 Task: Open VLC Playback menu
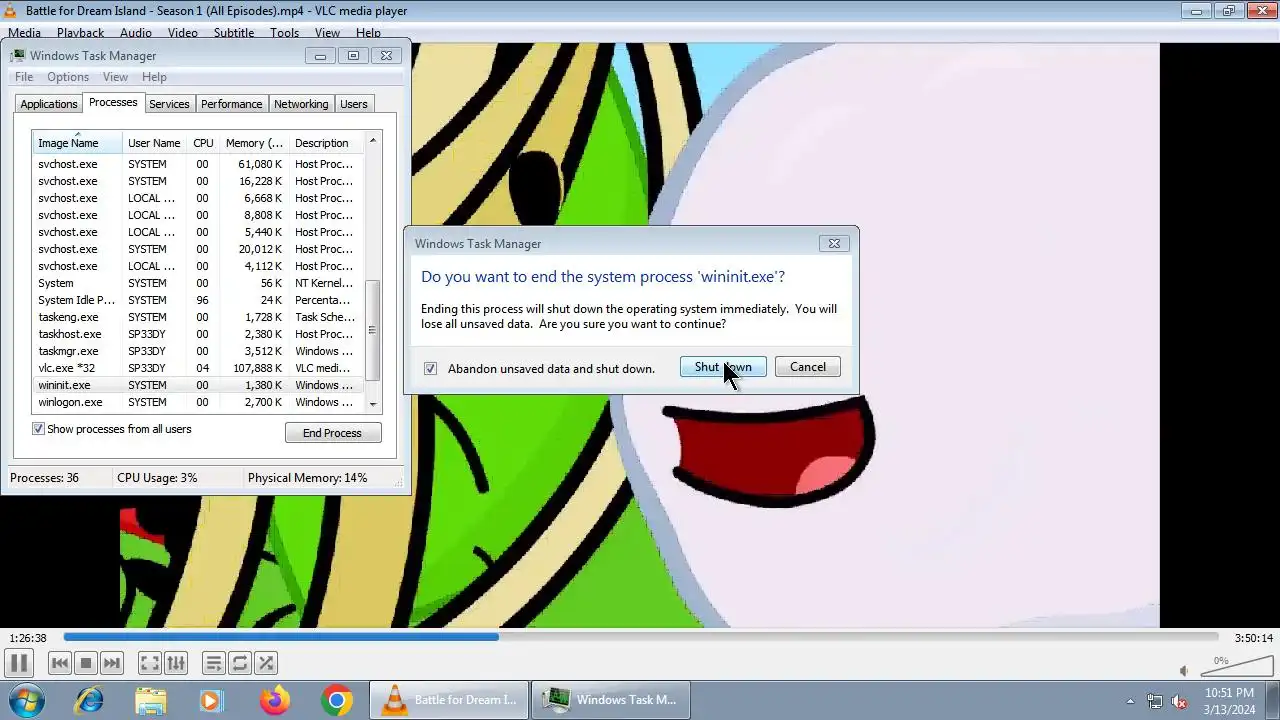click(x=80, y=33)
